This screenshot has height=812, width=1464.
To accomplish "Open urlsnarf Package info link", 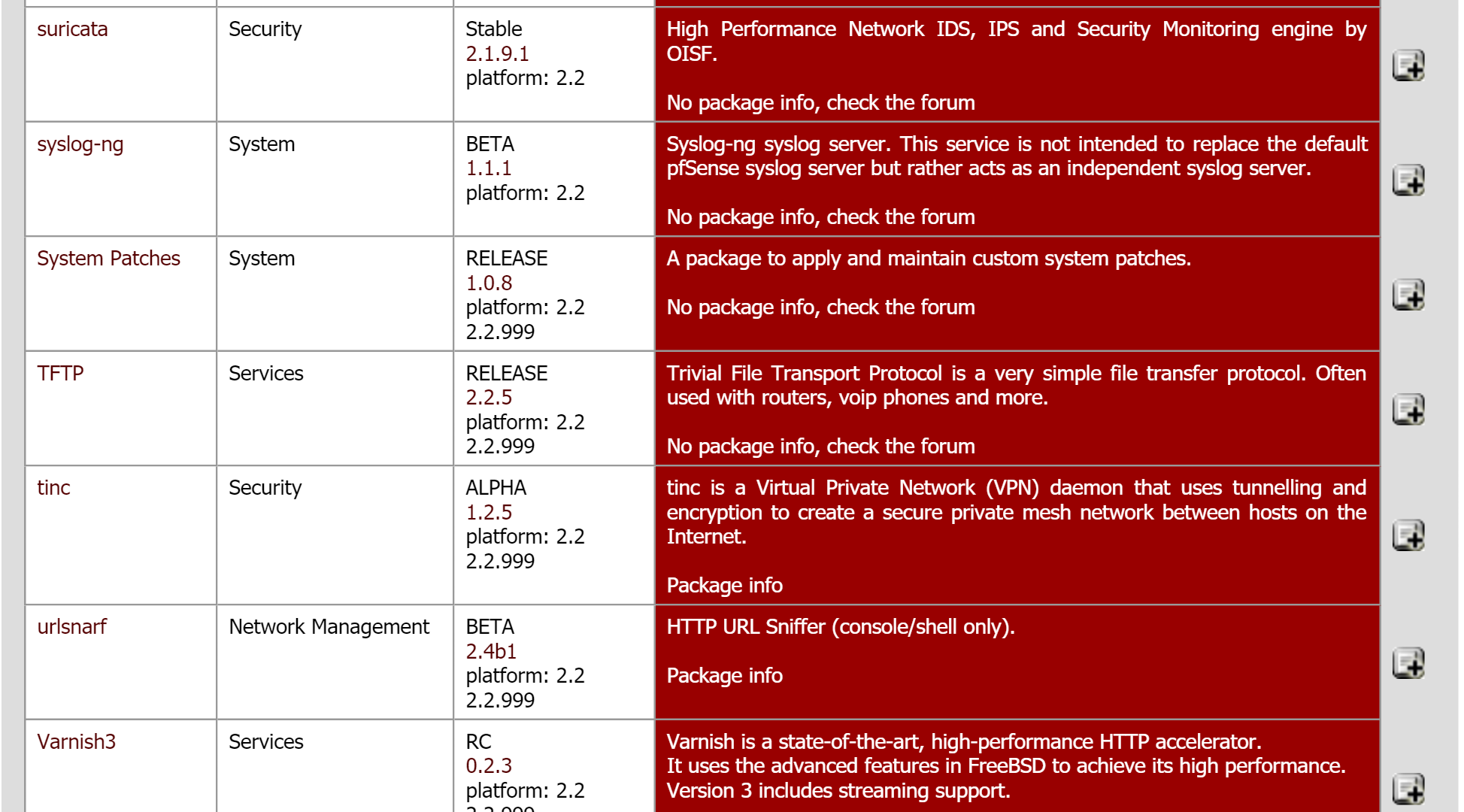I will (724, 676).
